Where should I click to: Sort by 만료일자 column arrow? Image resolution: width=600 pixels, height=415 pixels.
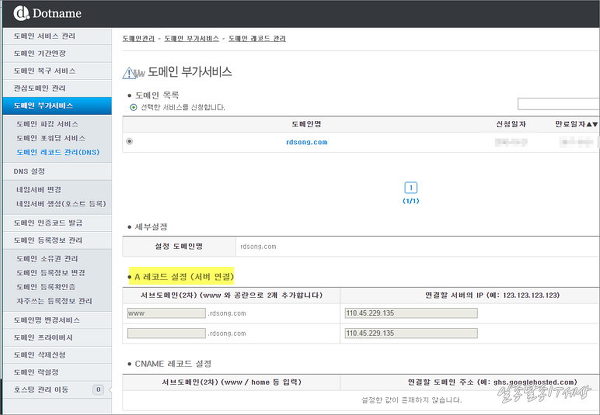[x=594, y=123]
